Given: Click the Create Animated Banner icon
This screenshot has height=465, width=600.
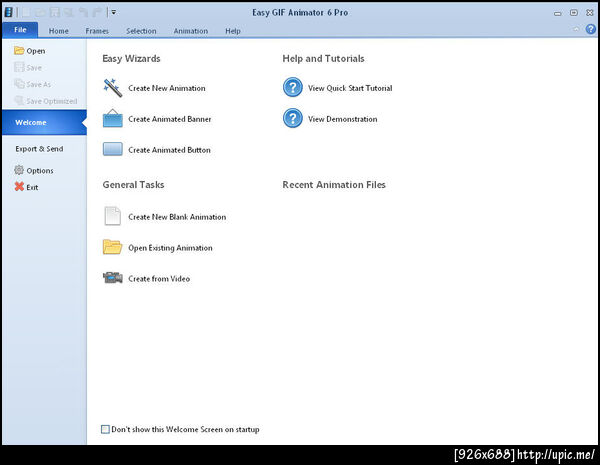Looking at the screenshot, I should pos(113,118).
